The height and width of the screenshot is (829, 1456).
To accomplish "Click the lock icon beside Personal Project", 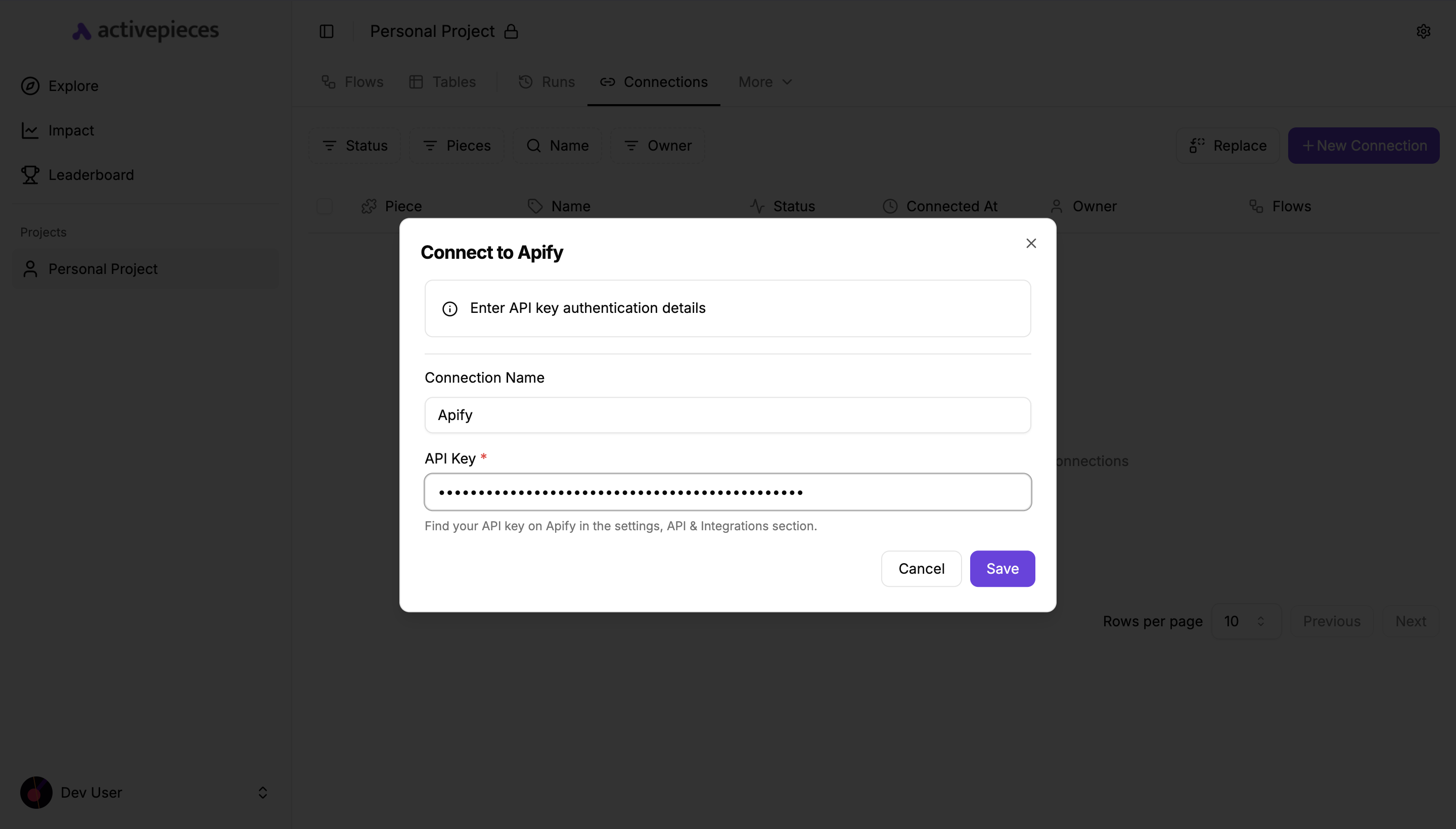I will [x=511, y=31].
